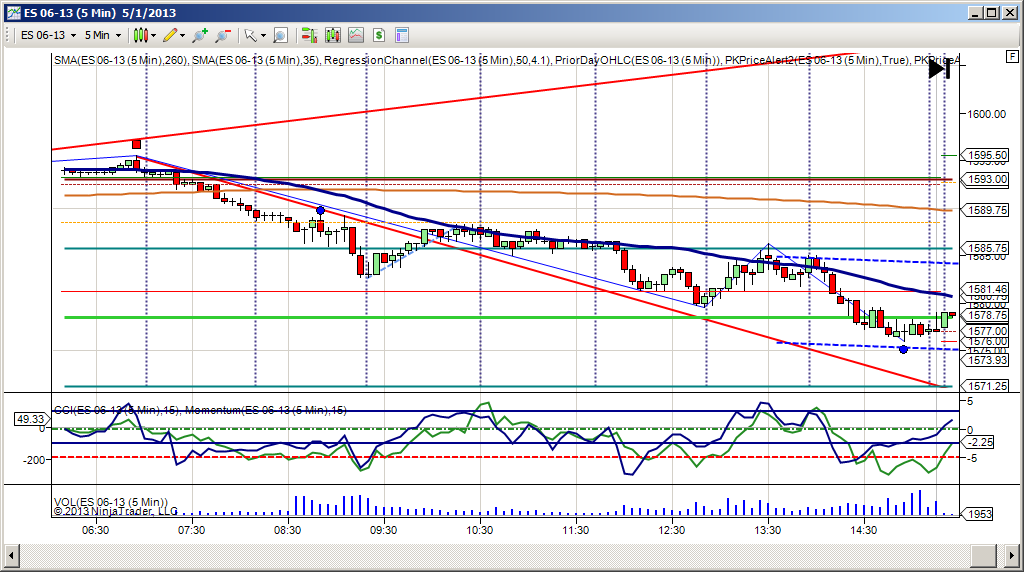Click the 1585.75 price marker
The width and height of the screenshot is (1024, 572).
tap(987, 248)
